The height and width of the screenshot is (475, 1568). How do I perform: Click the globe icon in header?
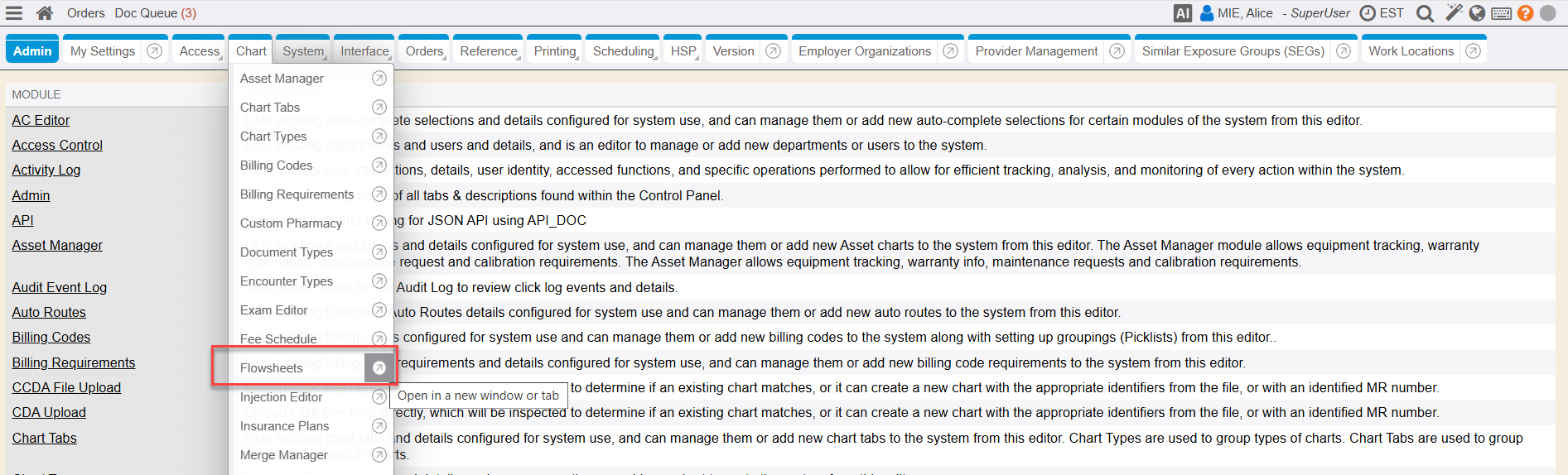[x=1477, y=13]
